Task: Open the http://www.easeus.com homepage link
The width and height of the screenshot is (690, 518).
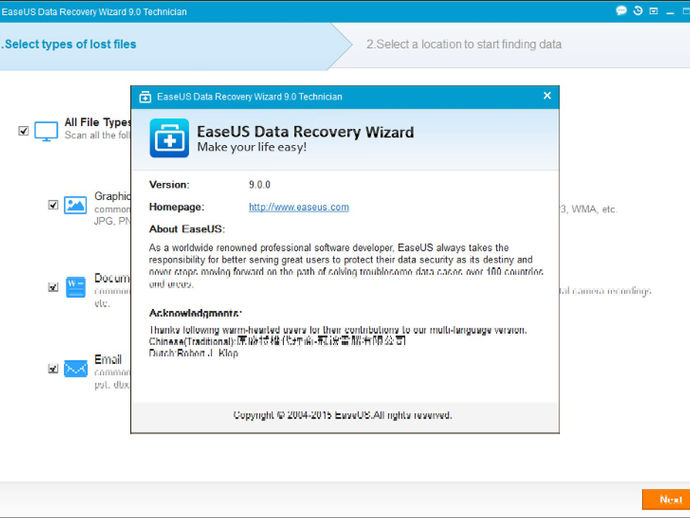Action: [x=299, y=207]
